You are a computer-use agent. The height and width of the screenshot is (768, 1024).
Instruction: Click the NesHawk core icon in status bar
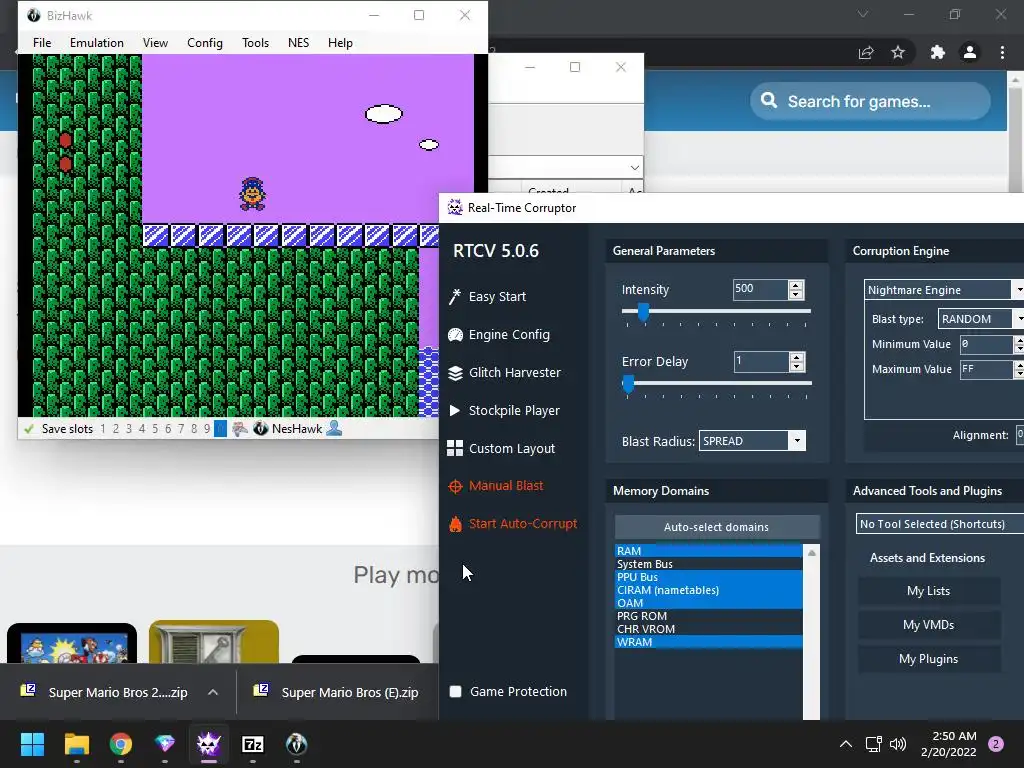tap(261, 429)
